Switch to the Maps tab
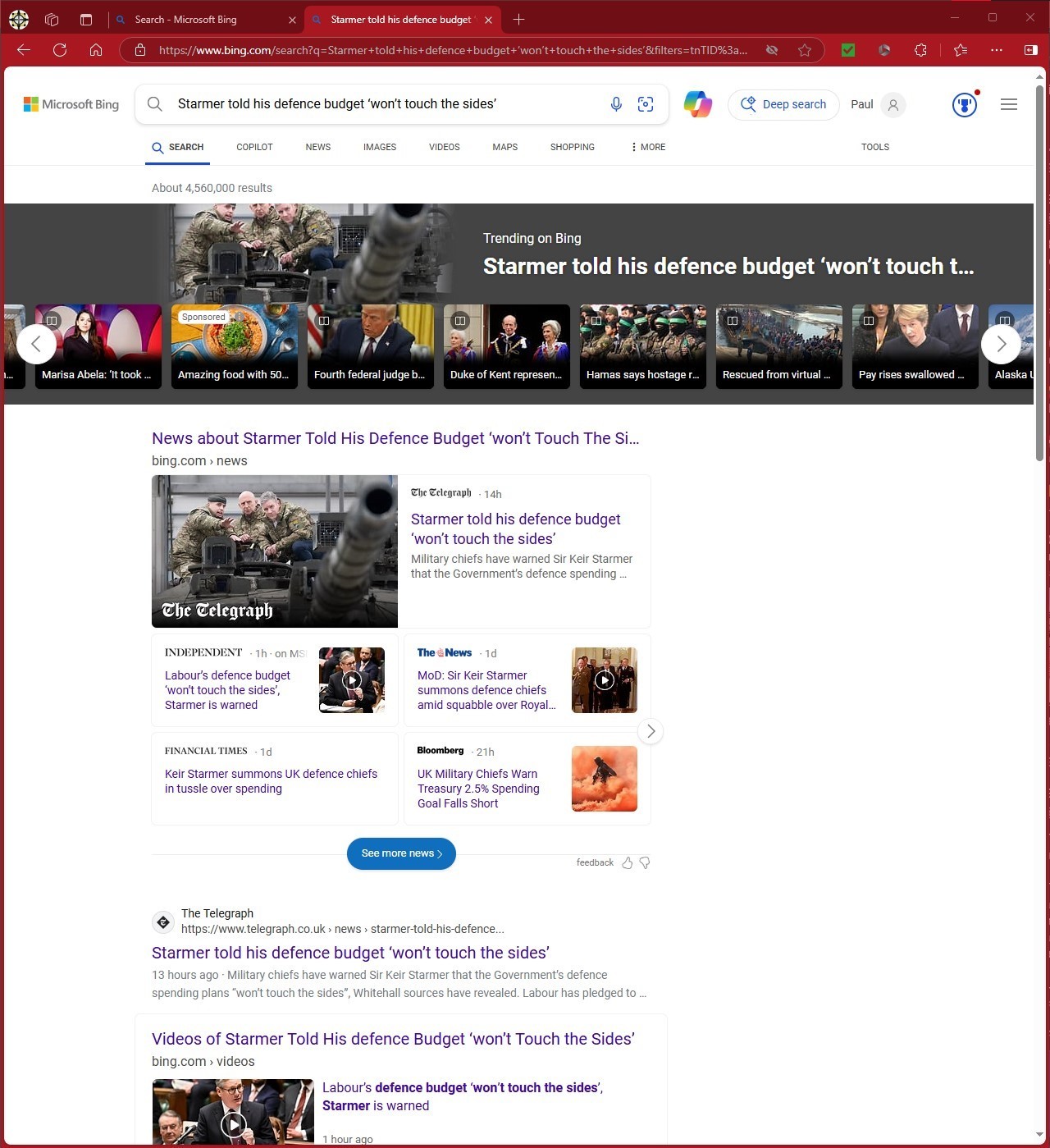The height and width of the screenshot is (1148, 1050). click(x=505, y=147)
